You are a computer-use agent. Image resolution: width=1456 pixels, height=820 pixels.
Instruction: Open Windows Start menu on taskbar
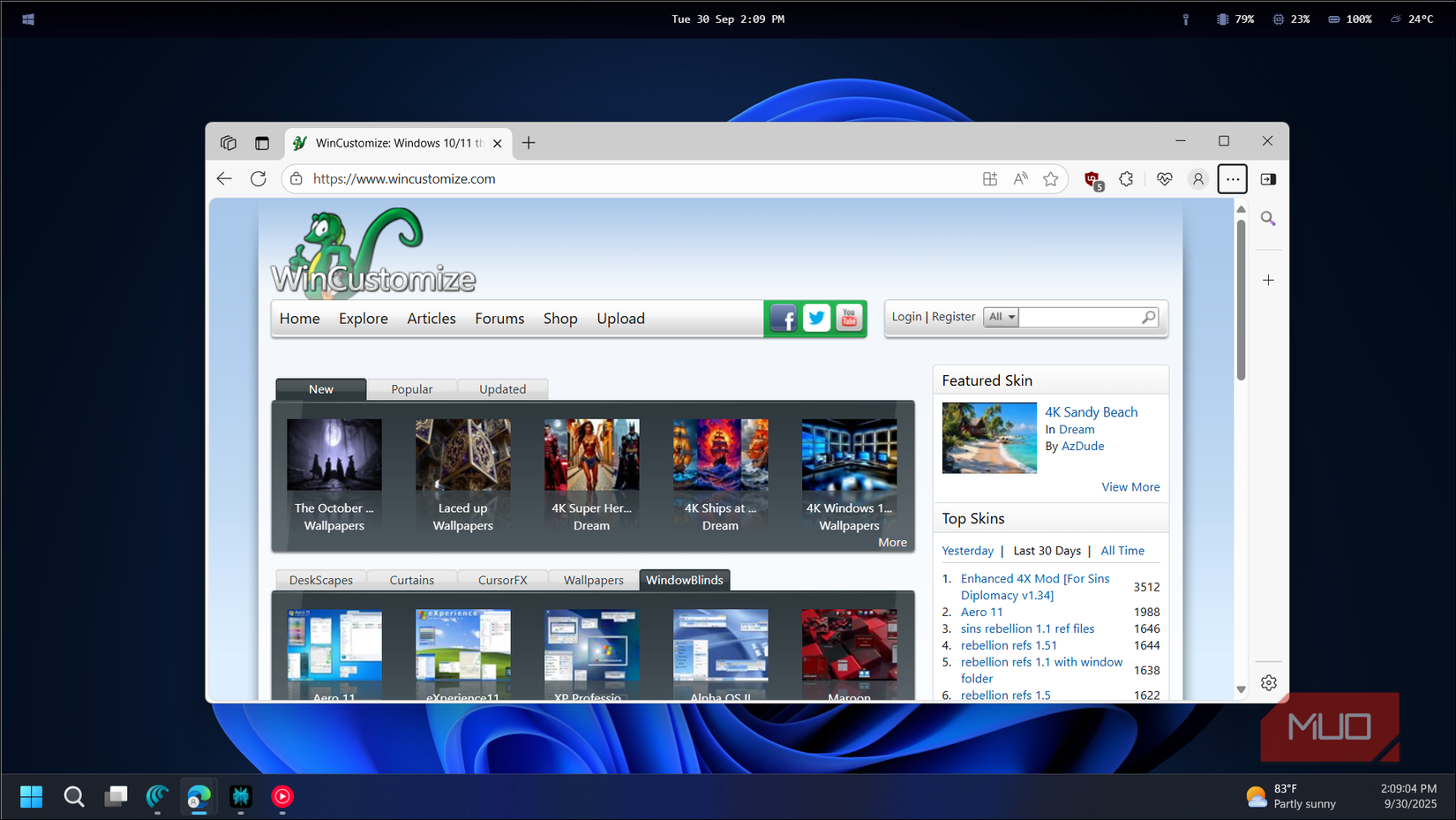pyautogui.click(x=32, y=797)
